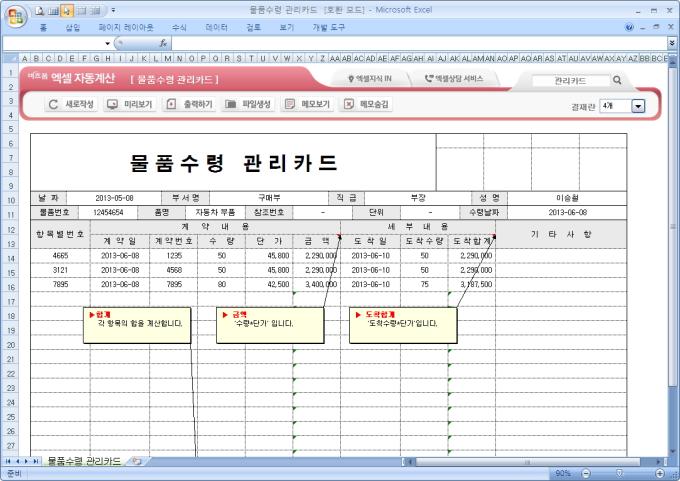Click into the formula bar input
Image resolution: width=680 pixels, height=481 pixels.
click(418, 43)
